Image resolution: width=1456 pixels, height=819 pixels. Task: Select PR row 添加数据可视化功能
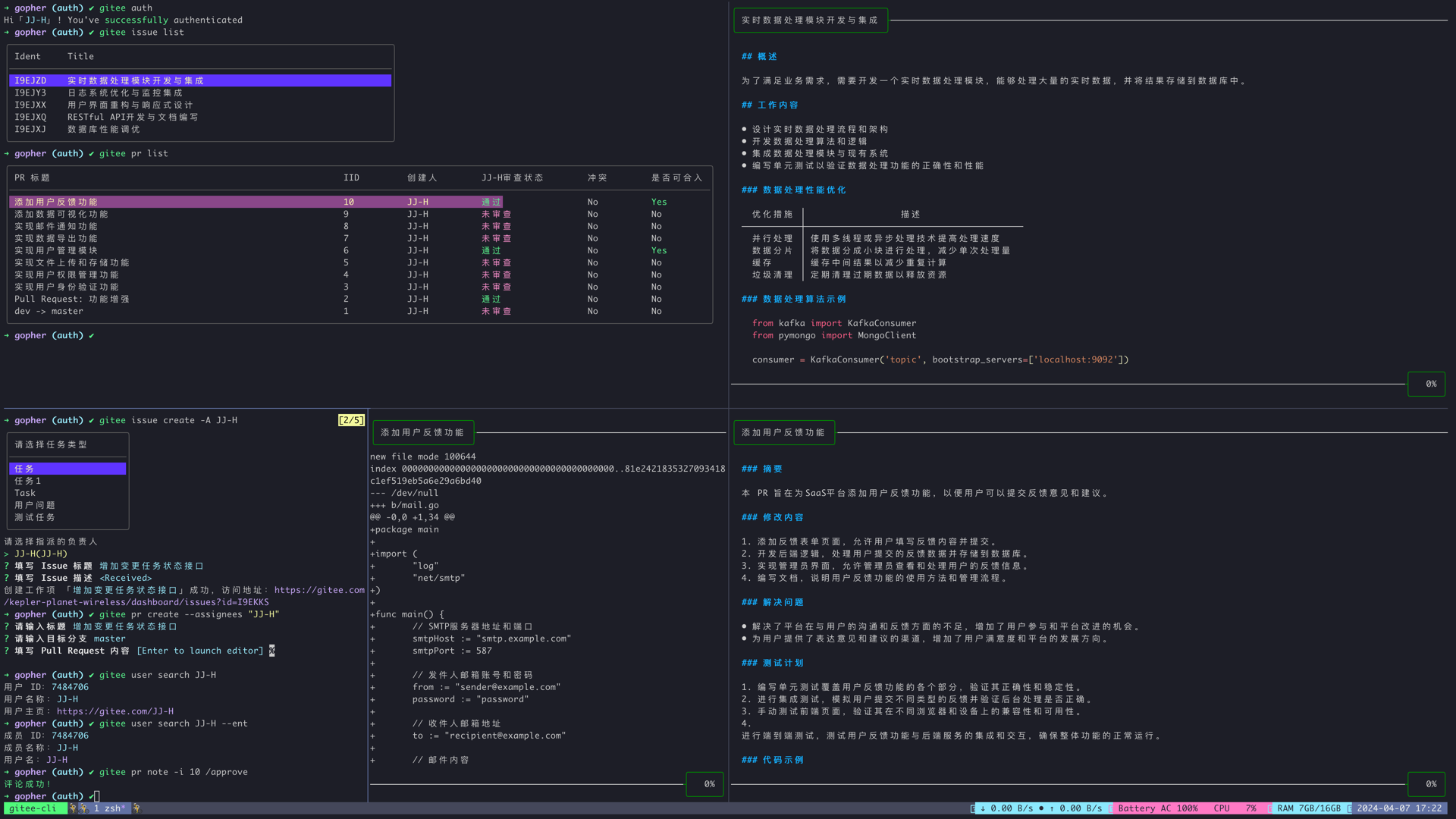(359, 214)
